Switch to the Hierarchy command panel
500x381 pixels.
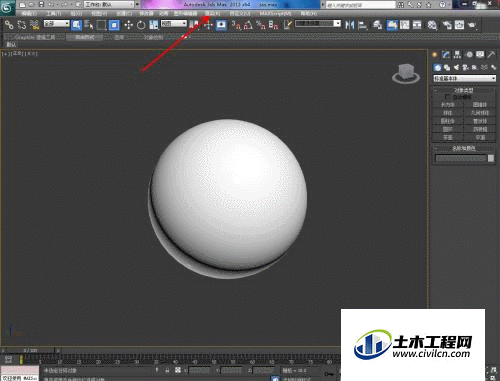(x=457, y=55)
